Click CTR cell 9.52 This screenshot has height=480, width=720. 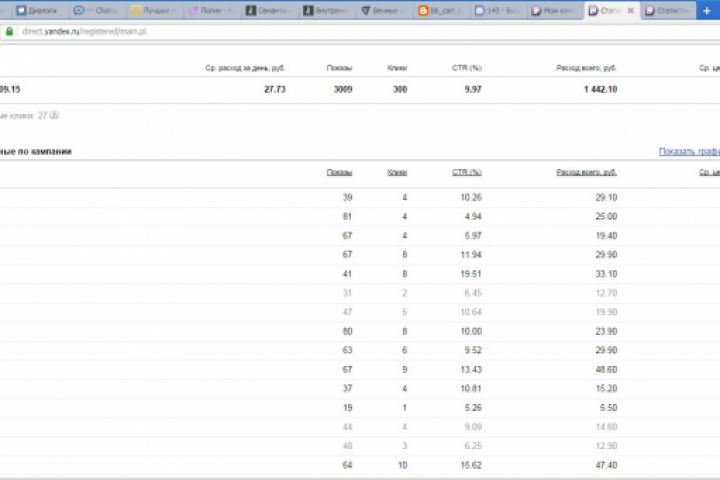[473, 350]
